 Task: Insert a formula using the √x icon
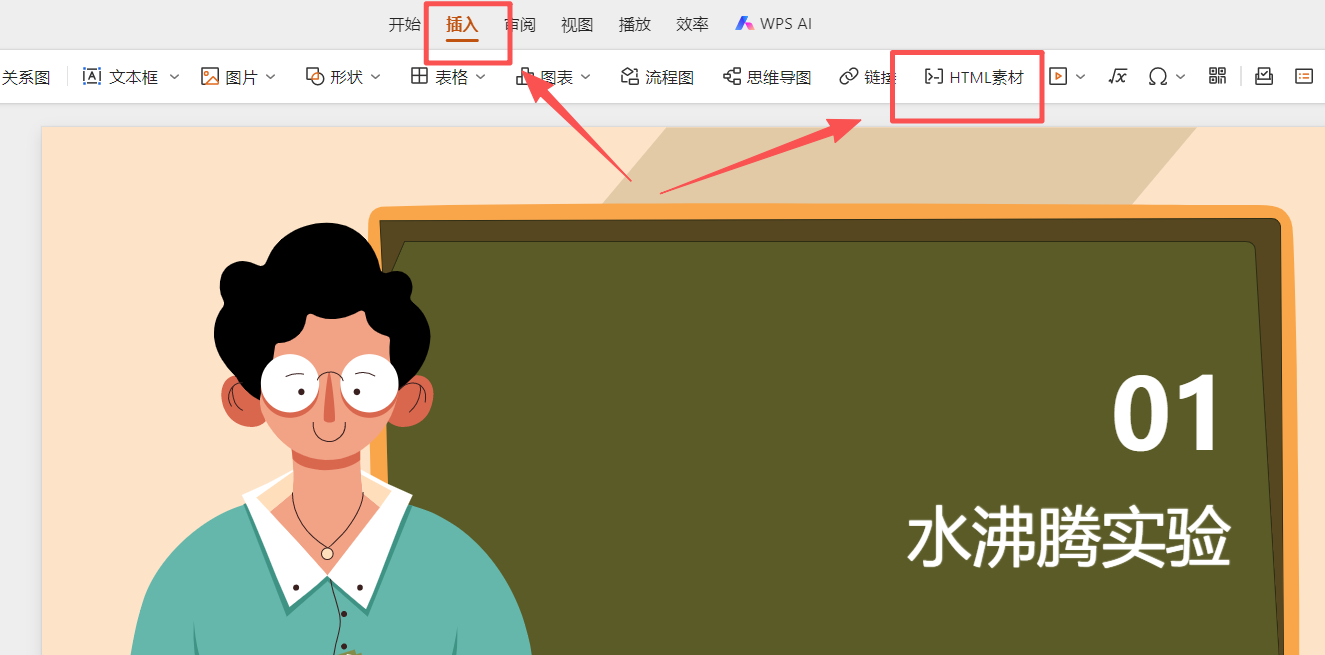pos(1117,76)
